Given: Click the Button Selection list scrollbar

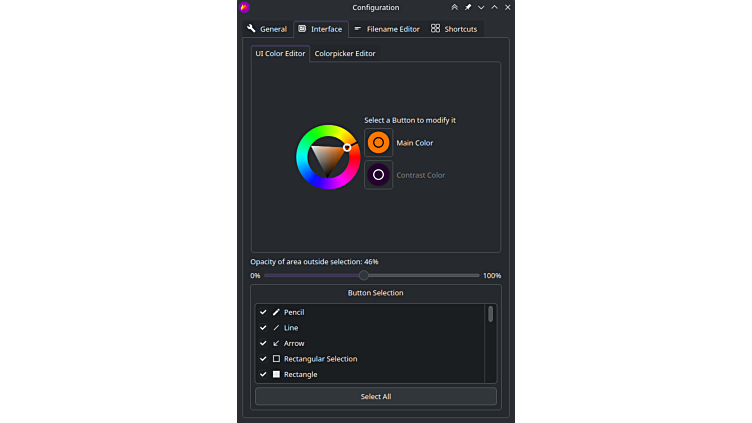Looking at the screenshot, I should click(x=490, y=314).
